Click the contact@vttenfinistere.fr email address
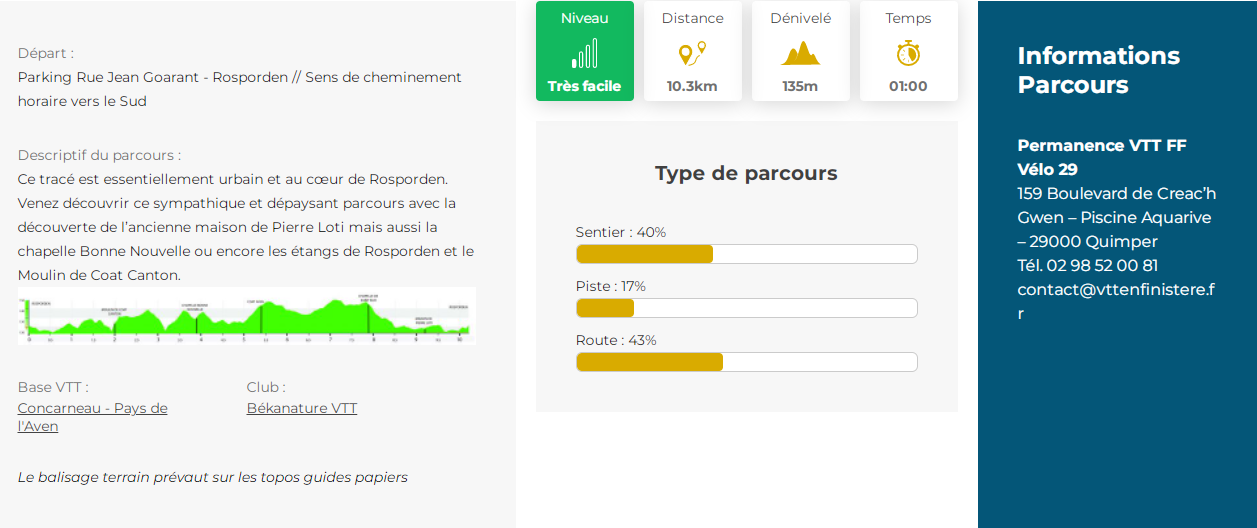Screen dimensions: 1257x528 (1115, 290)
